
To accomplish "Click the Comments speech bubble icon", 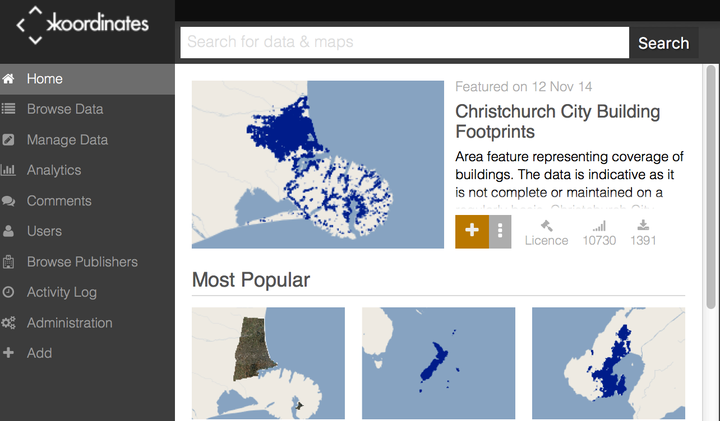I will pos(8,201).
